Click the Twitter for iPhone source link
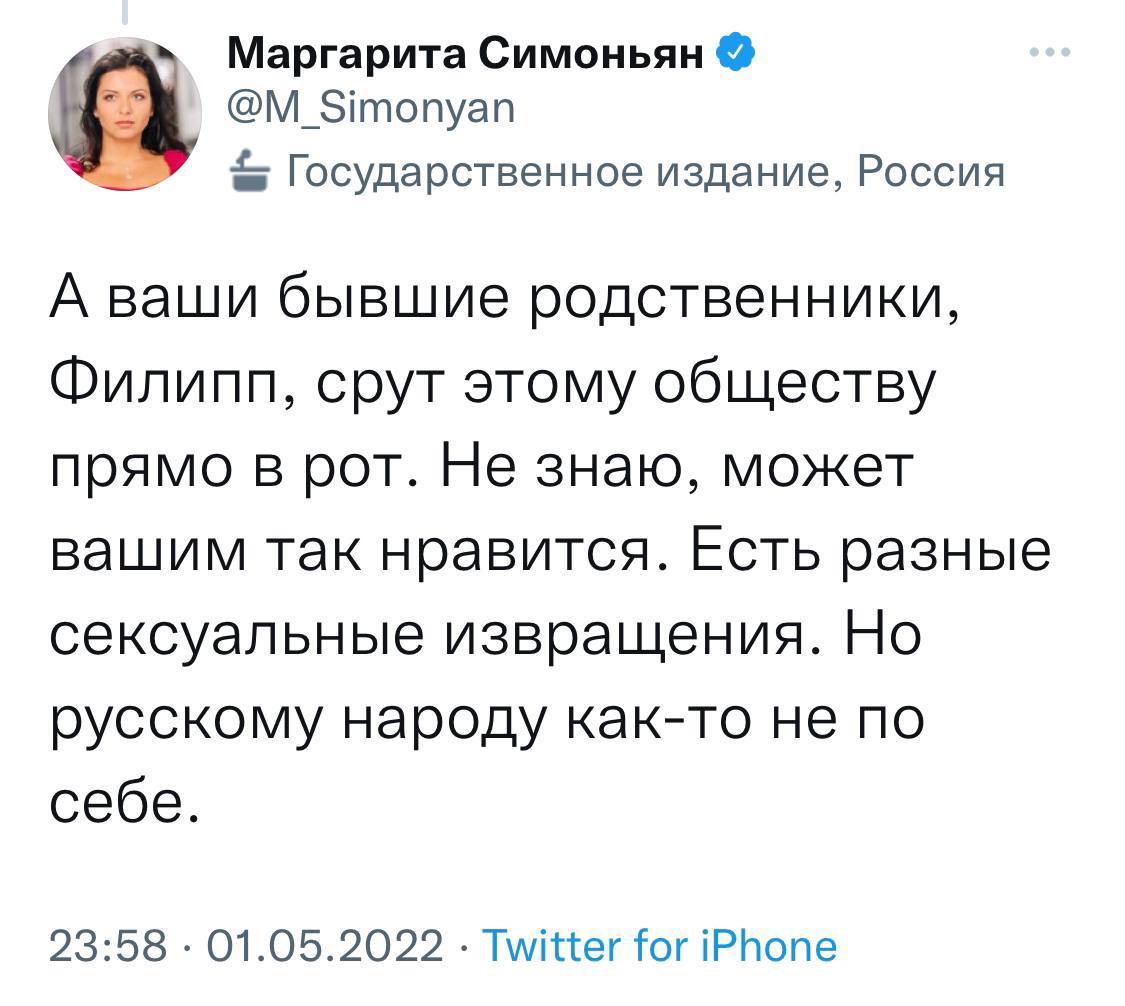Image resolution: width=1125 pixels, height=1006 pixels. point(659,946)
